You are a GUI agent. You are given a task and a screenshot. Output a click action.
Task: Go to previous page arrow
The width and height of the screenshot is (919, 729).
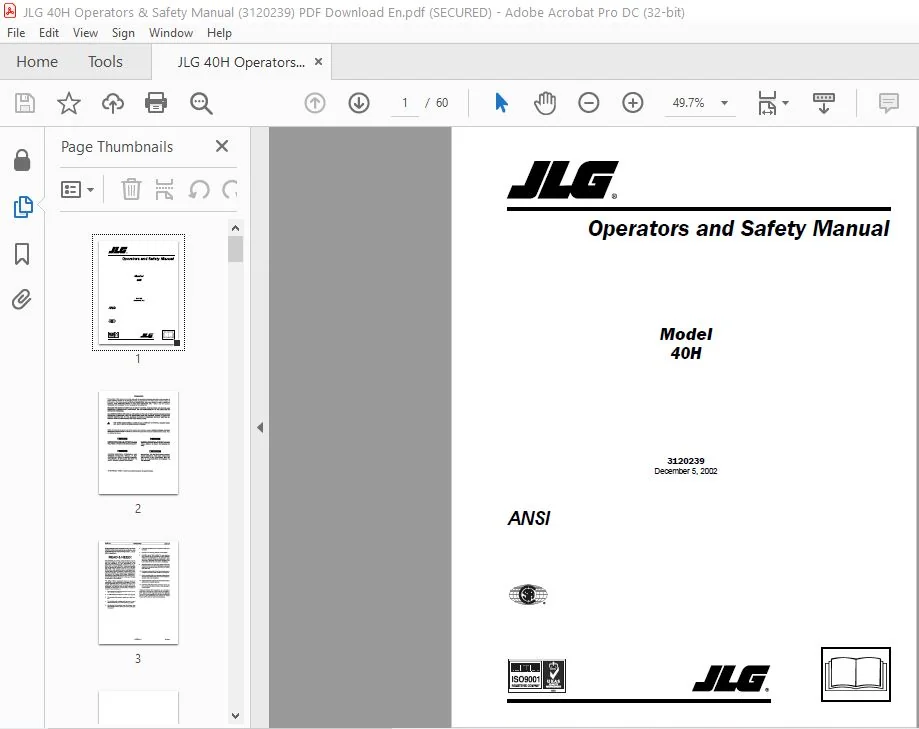(x=315, y=103)
